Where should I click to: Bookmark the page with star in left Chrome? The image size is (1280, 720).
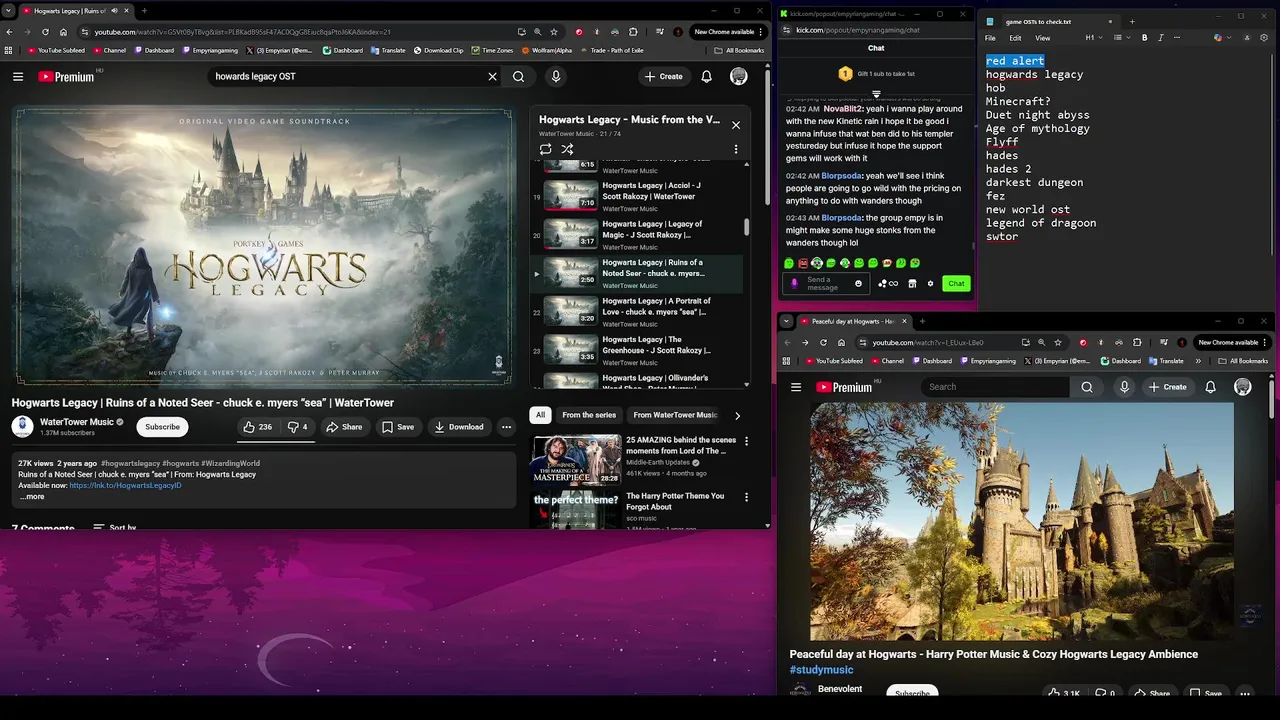(x=554, y=32)
